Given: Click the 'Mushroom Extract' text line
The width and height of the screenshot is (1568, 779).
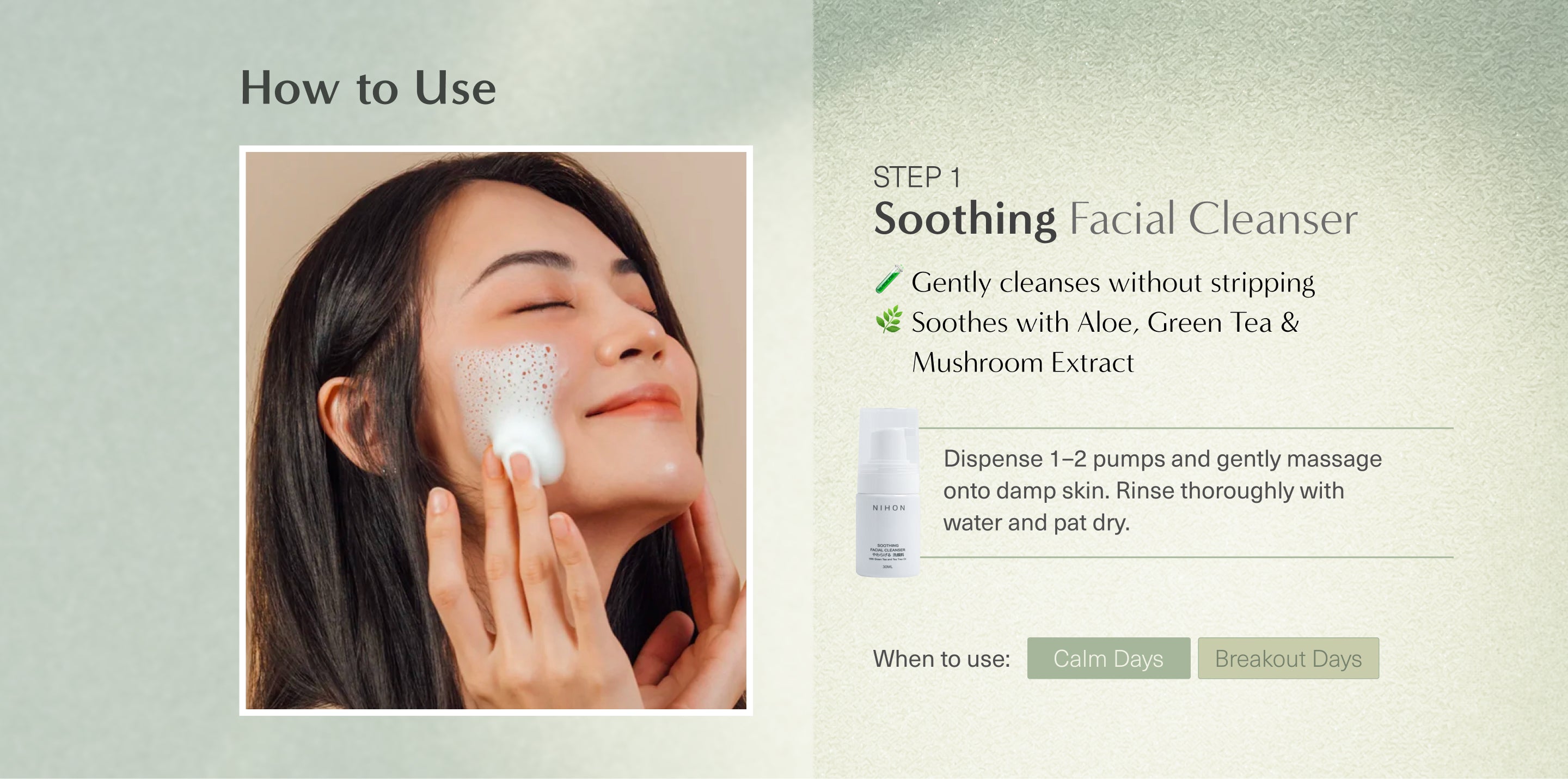Looking at the screenshot, I should pos(1022,362).
